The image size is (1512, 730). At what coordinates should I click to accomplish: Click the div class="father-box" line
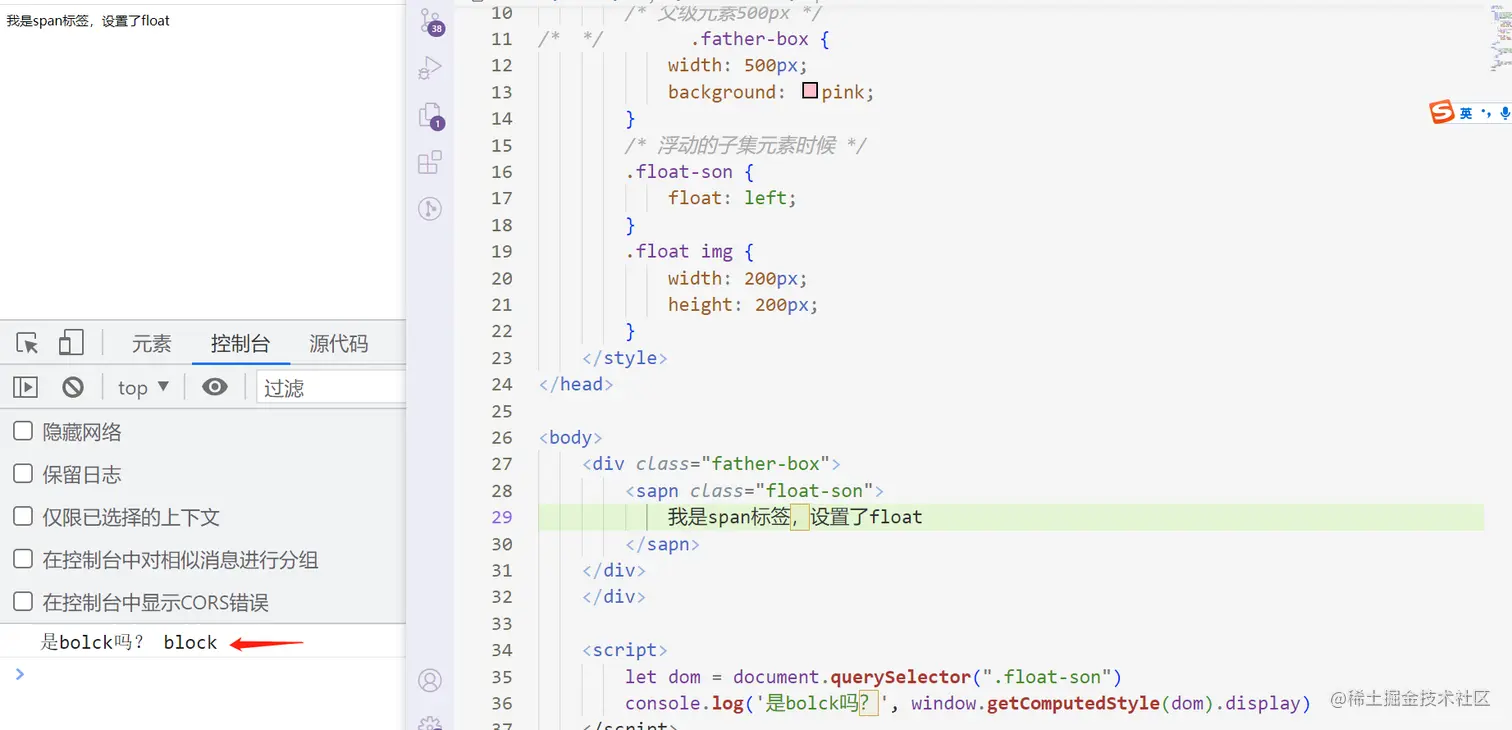tap(711, 464)
